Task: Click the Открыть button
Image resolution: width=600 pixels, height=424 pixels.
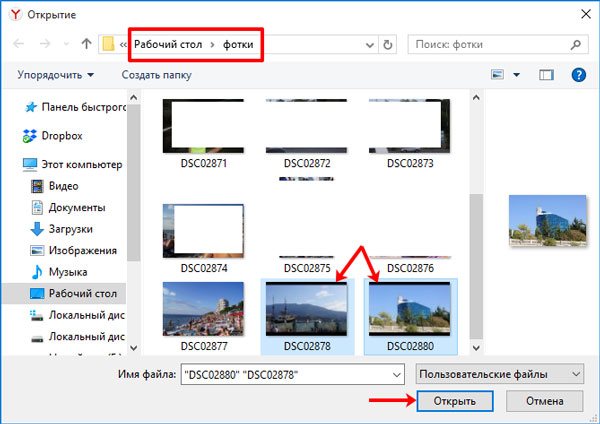Action: click(455, 401)
